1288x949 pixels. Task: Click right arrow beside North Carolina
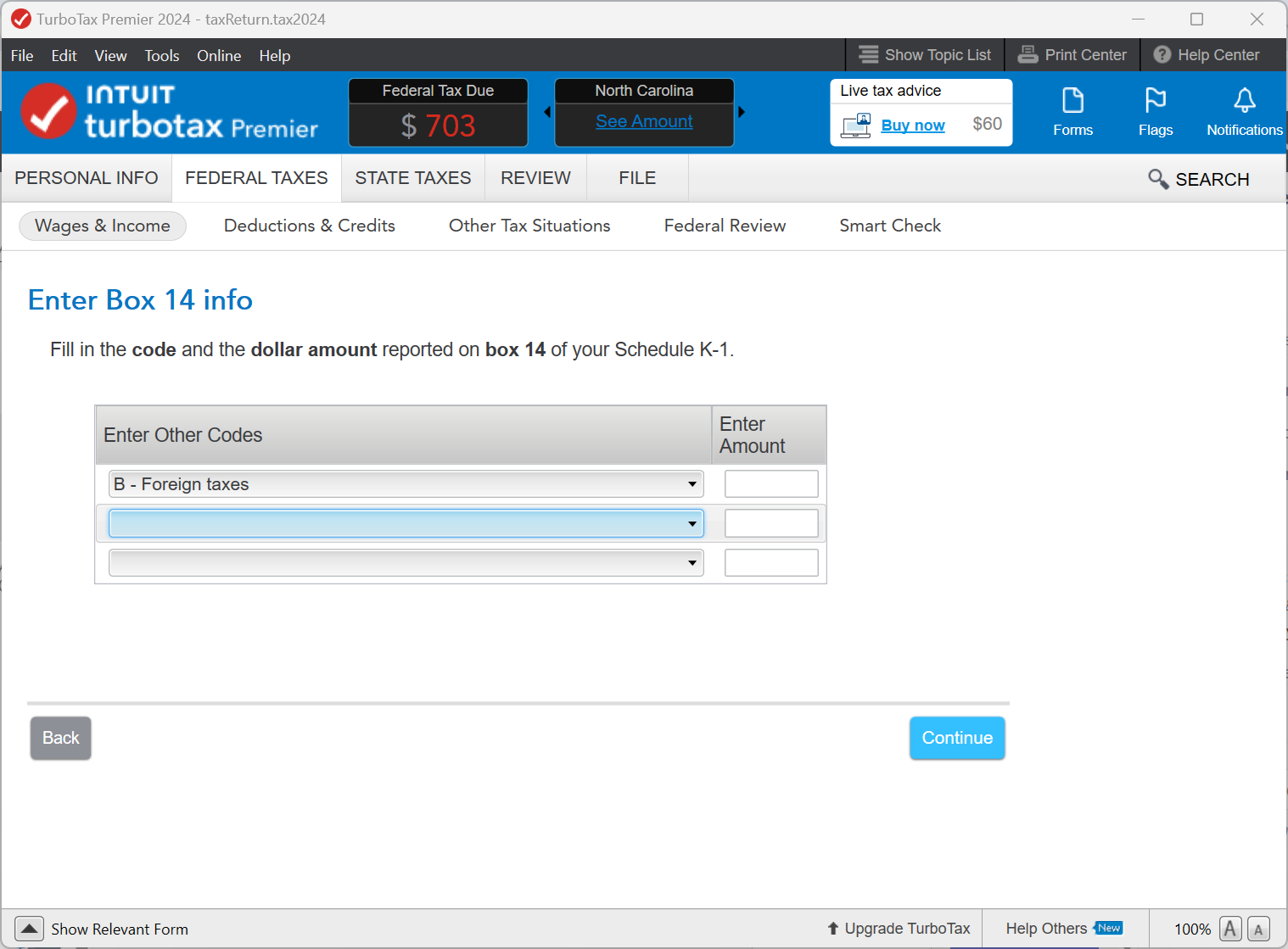[x=742, y=112]
